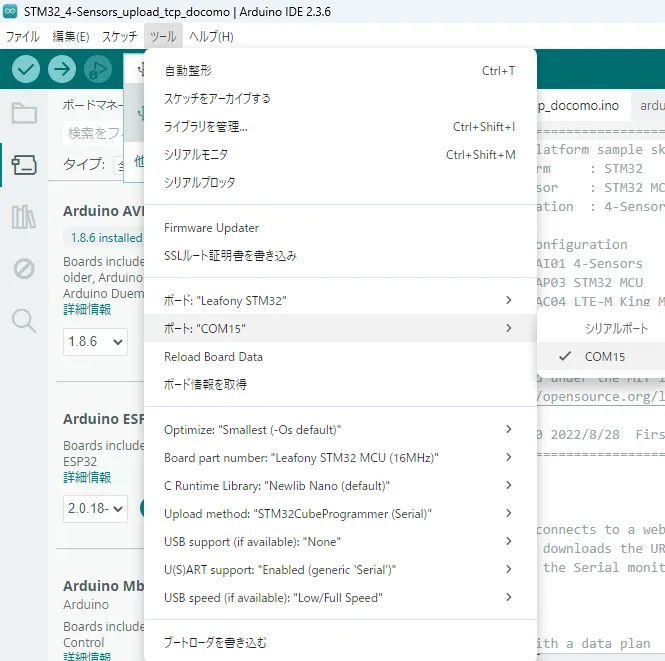Open the Boards Manager sidebar icon
Image resolution: width=665 pixels, height=661 pixels.
[24, 165]
